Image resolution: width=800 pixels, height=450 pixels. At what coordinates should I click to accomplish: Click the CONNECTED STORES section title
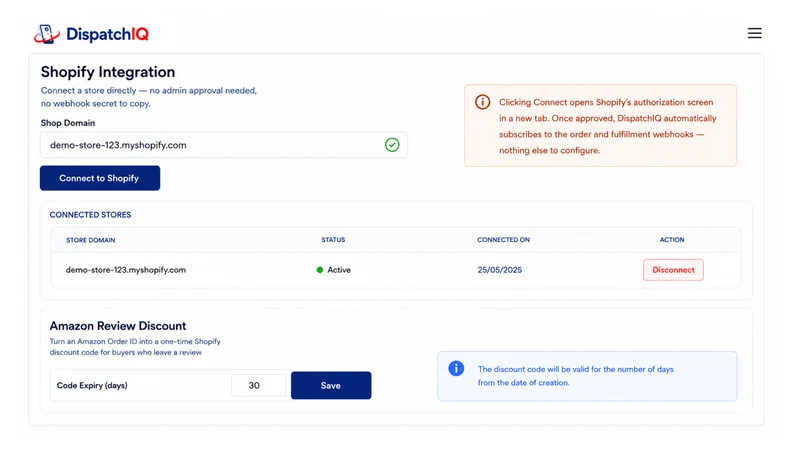pos(90,215)
